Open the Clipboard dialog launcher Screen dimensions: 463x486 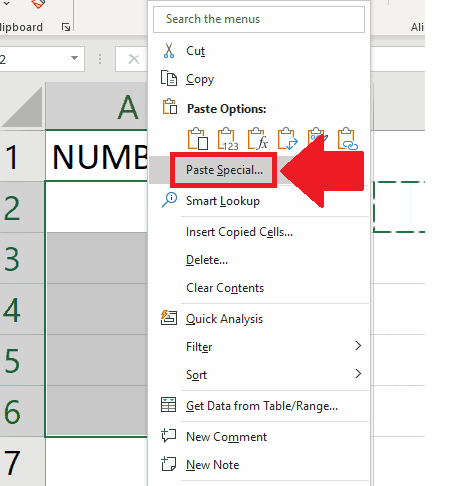66,27
